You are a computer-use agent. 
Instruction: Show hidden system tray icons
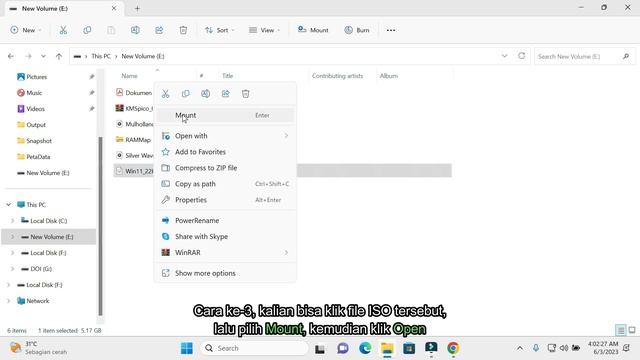click(x=520, y=348)
